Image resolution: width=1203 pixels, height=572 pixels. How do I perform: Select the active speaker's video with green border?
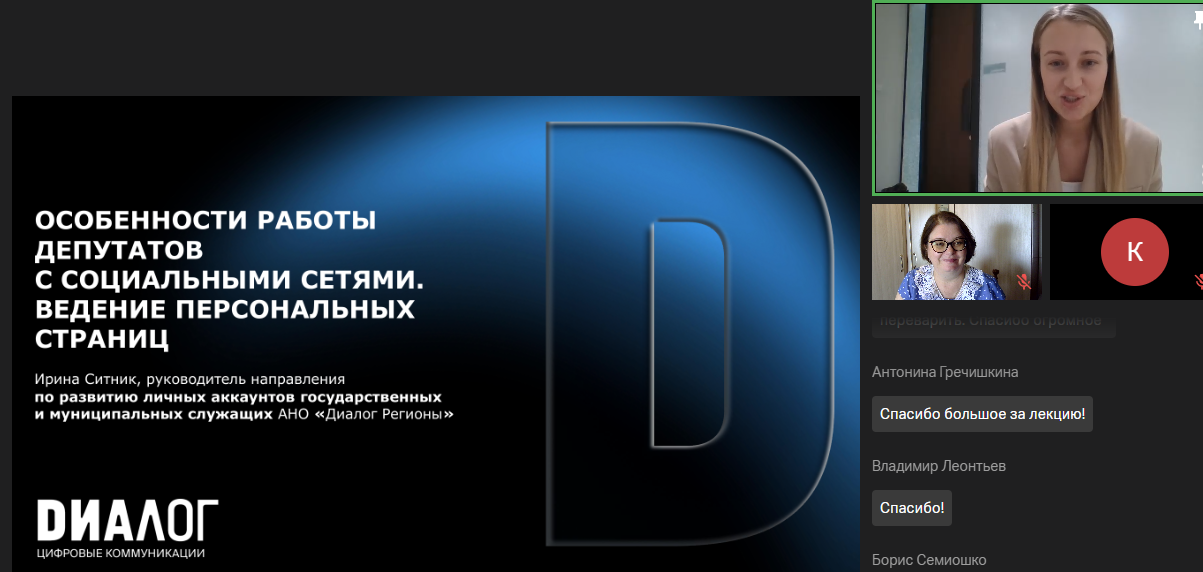tap(1037, 98)
